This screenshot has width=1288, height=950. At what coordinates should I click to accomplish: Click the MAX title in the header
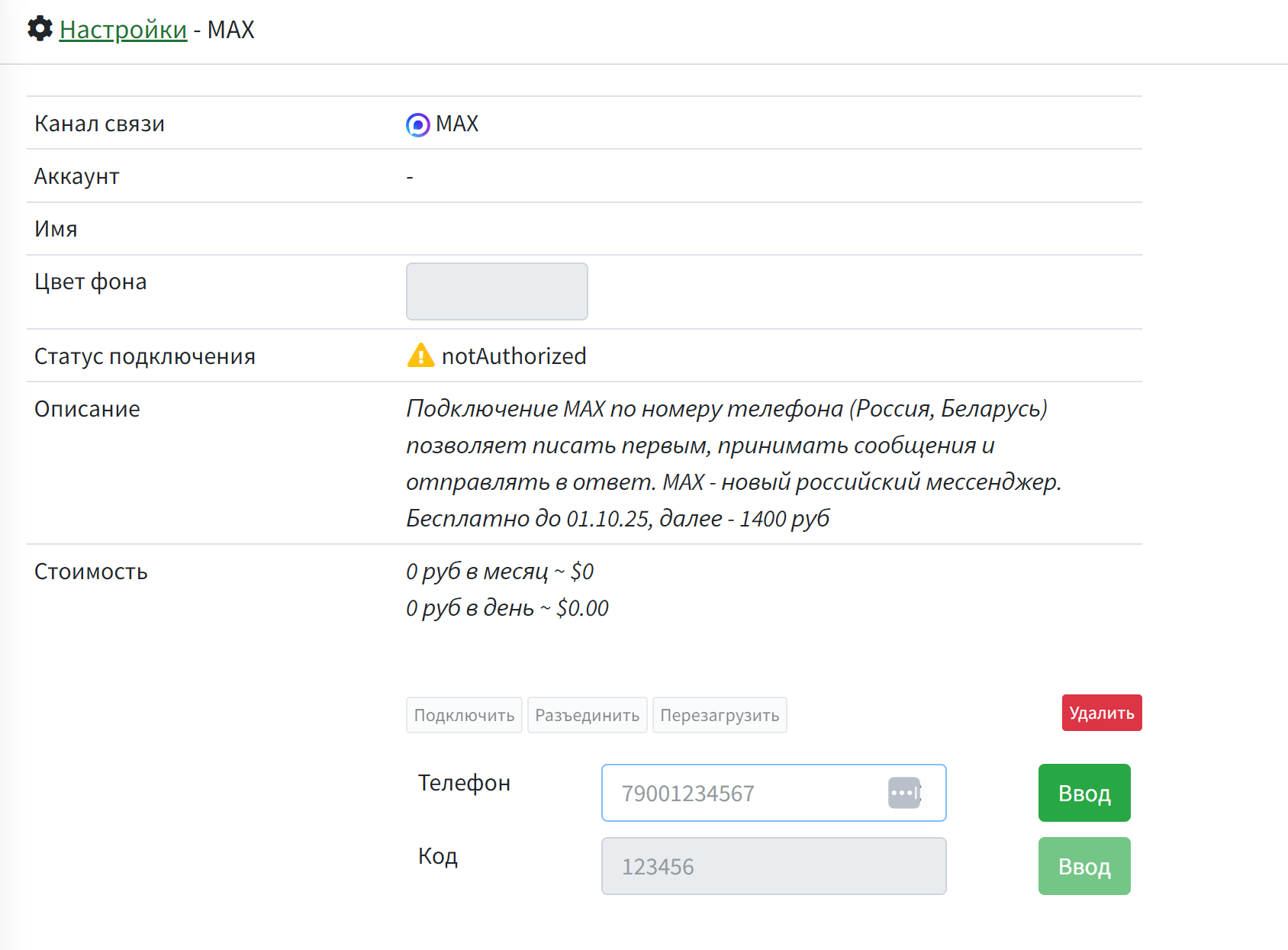click(232, 30)
